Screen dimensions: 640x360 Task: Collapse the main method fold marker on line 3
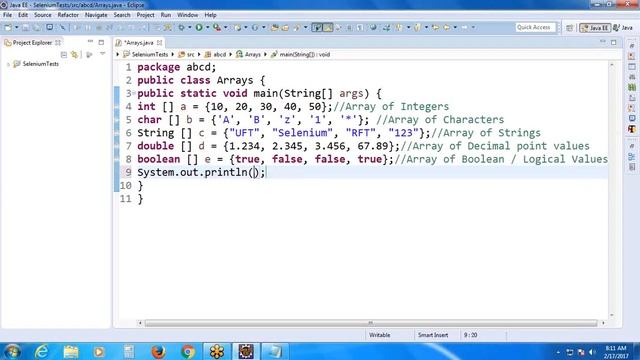click(134, 93)
